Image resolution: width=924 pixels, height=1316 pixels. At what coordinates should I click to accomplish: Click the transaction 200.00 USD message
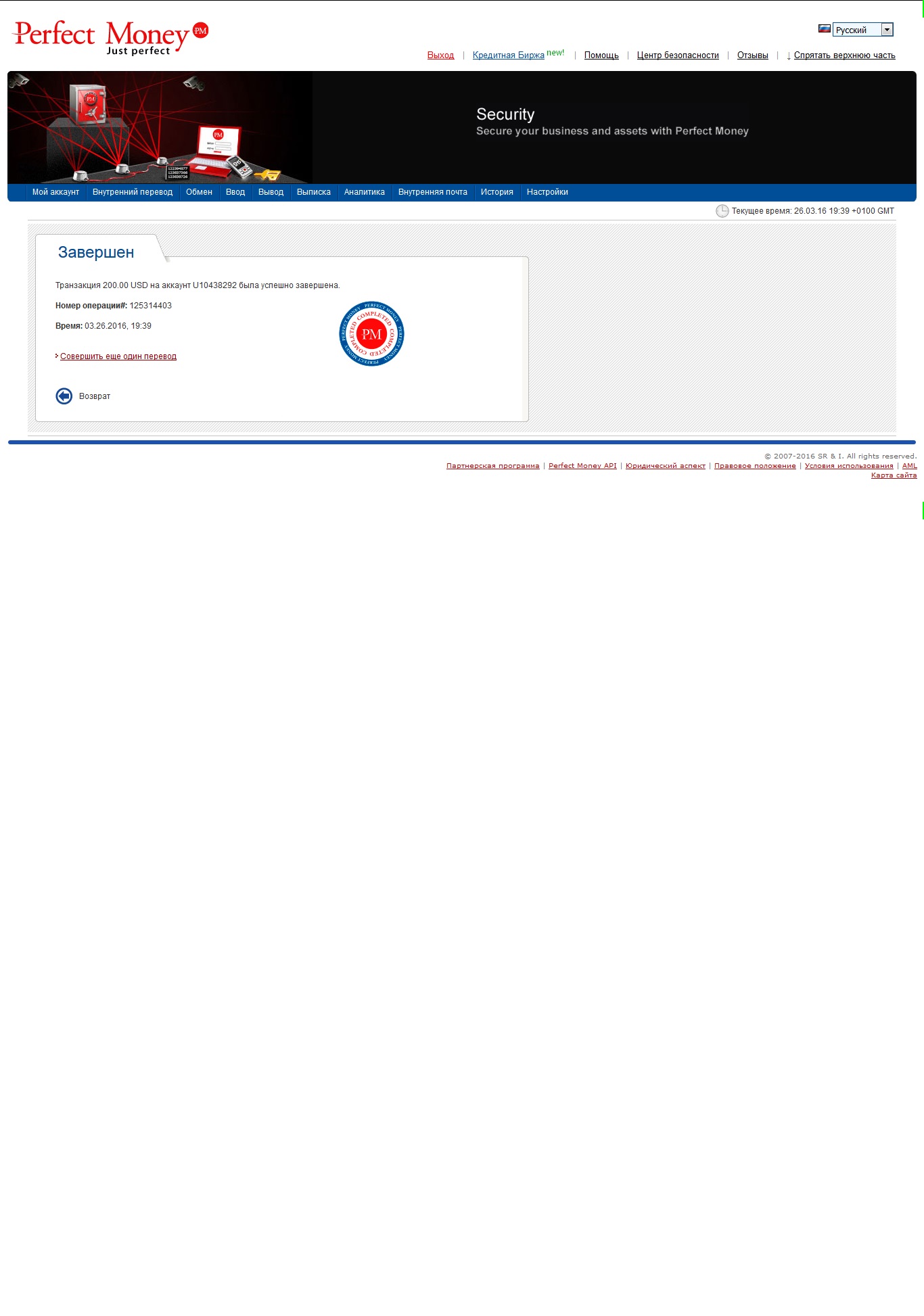coord(198,285)
